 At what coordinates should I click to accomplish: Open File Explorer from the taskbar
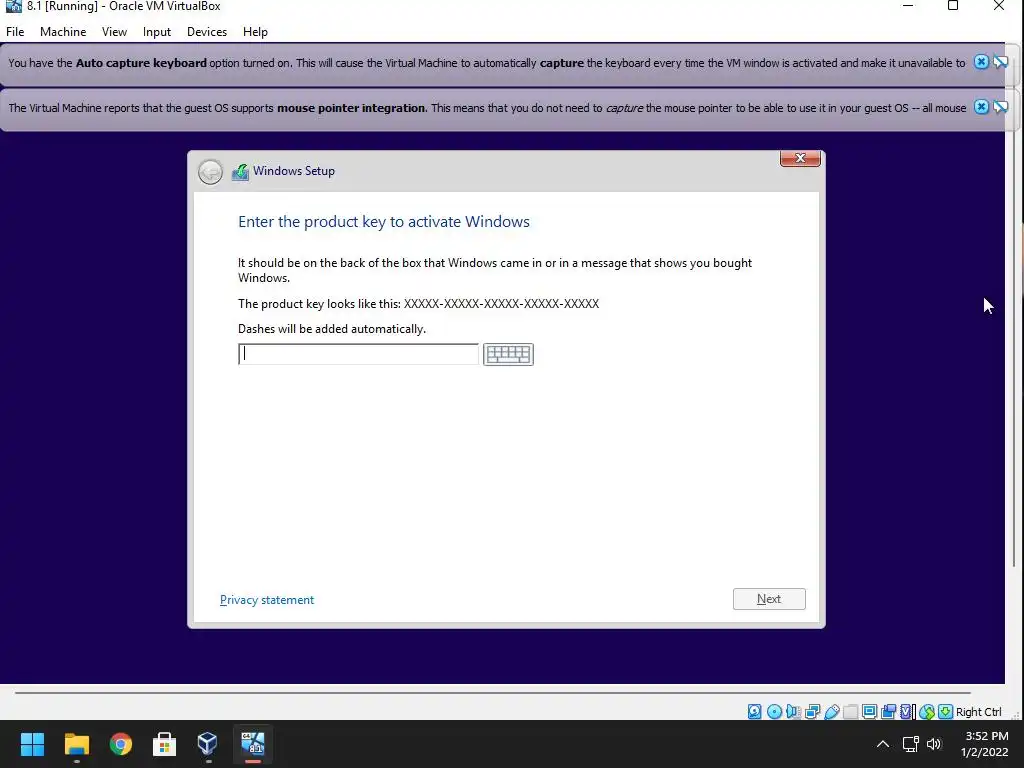coord(76,744)
